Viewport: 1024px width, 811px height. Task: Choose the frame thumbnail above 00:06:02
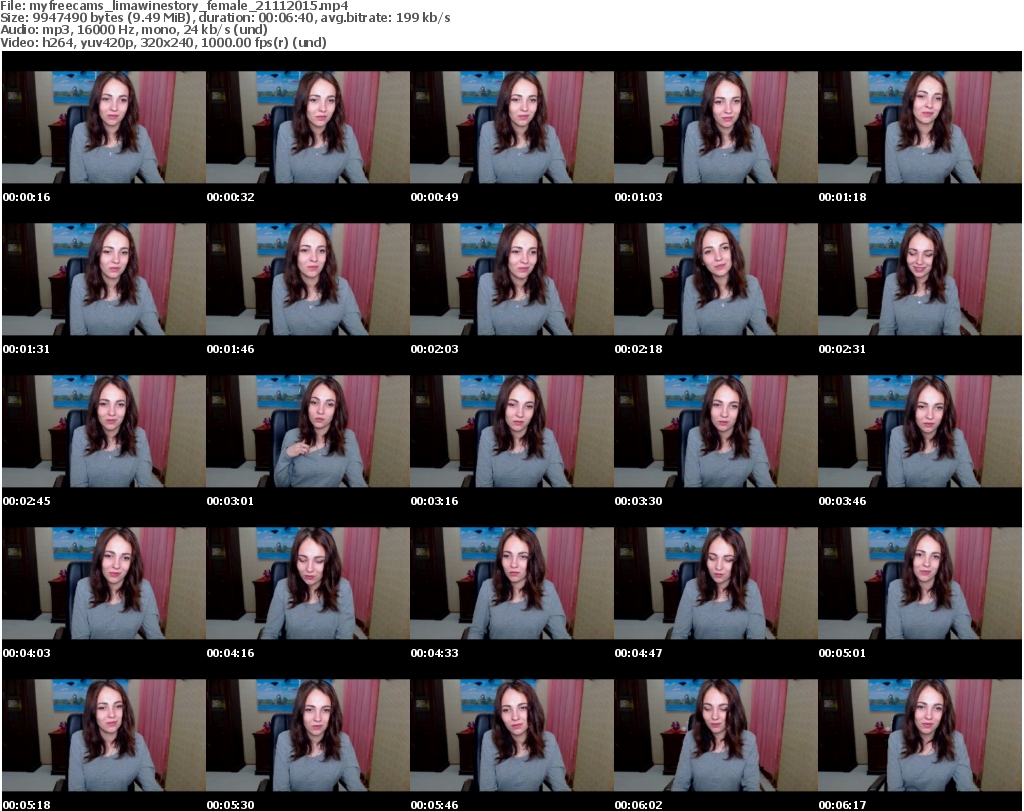[x=716, y=736]
